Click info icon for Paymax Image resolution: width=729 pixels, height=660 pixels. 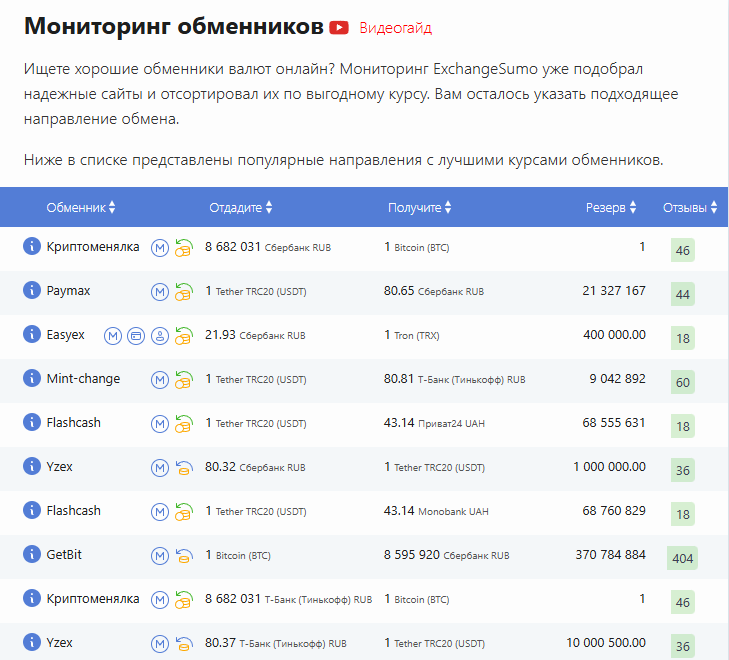point(32,290)
